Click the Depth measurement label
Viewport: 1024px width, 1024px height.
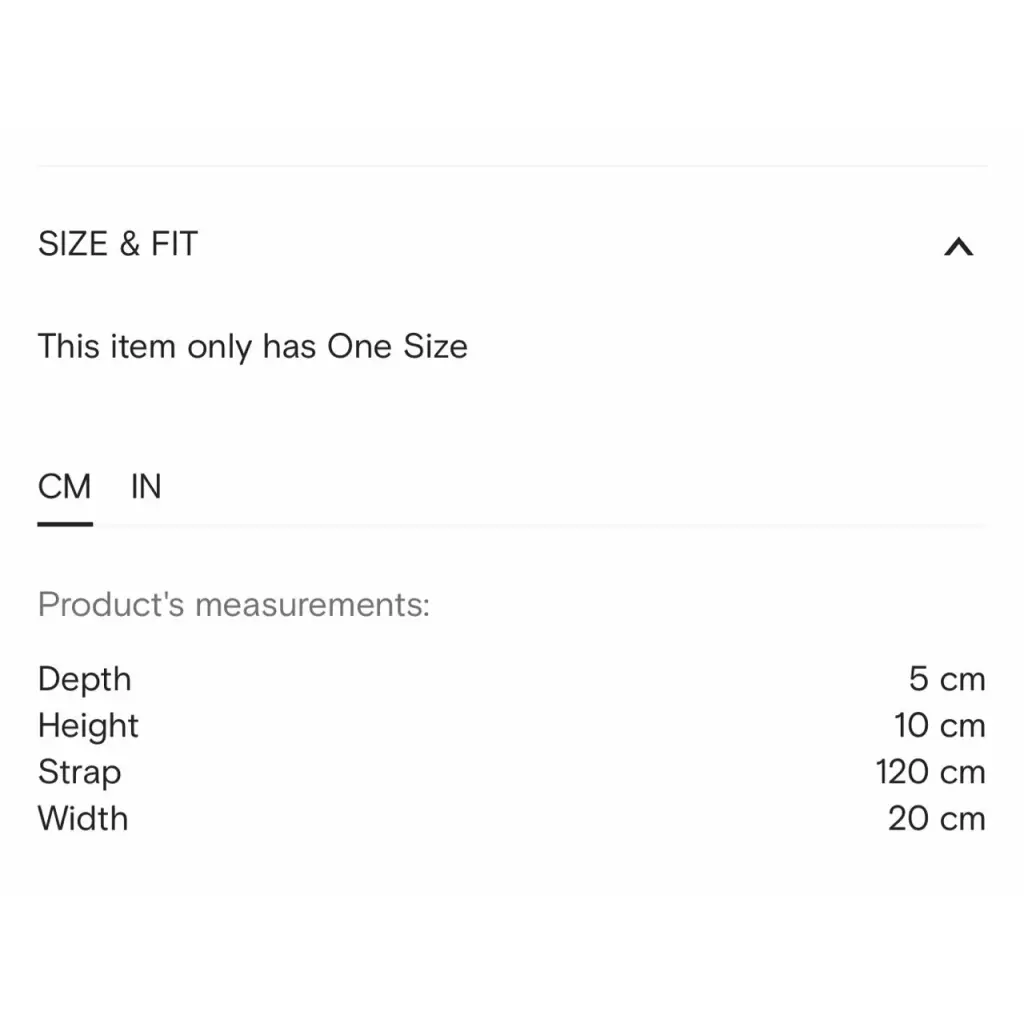[84, 679]
